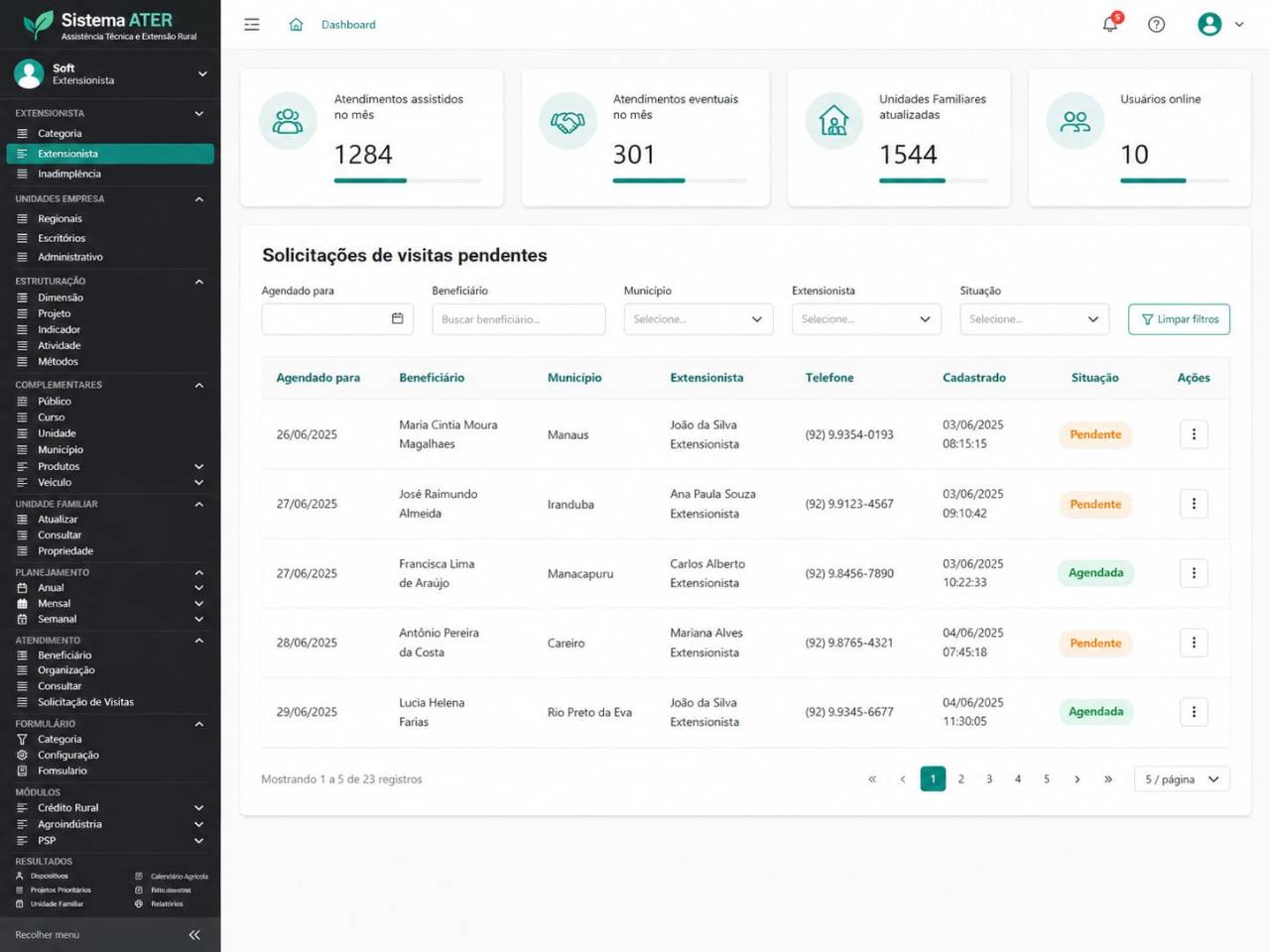Open Solicitação de Visitas in sidebar
The height and width of the screenshot is (952, 1270).
point(85,702)
